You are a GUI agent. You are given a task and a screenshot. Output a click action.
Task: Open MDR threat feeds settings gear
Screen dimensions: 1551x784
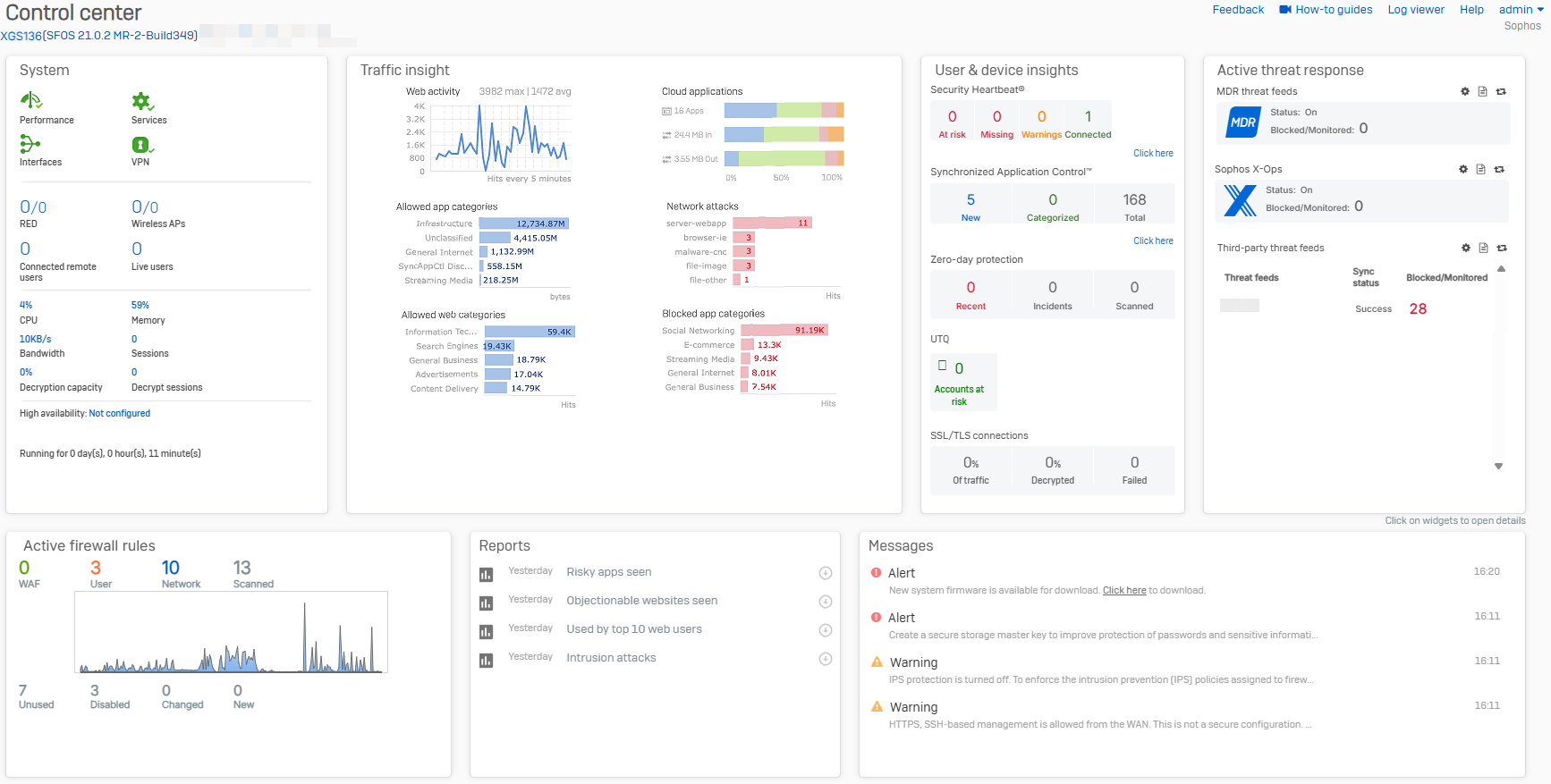(x=1465, y=91)
